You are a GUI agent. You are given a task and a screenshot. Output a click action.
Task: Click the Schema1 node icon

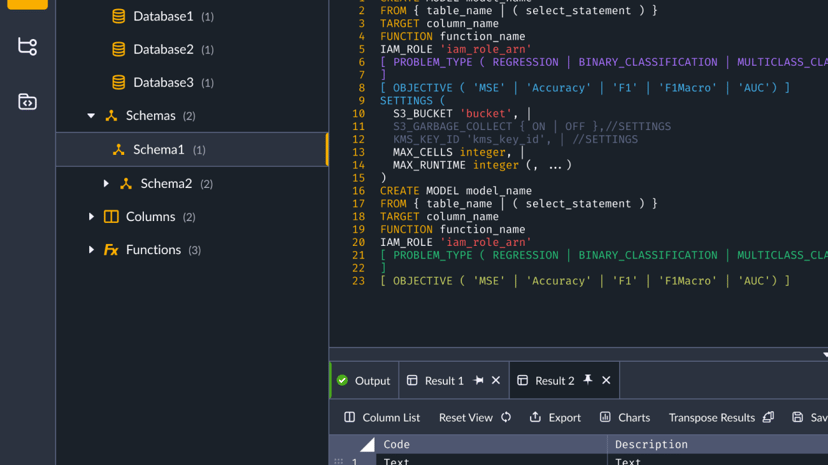click(118, 150)
